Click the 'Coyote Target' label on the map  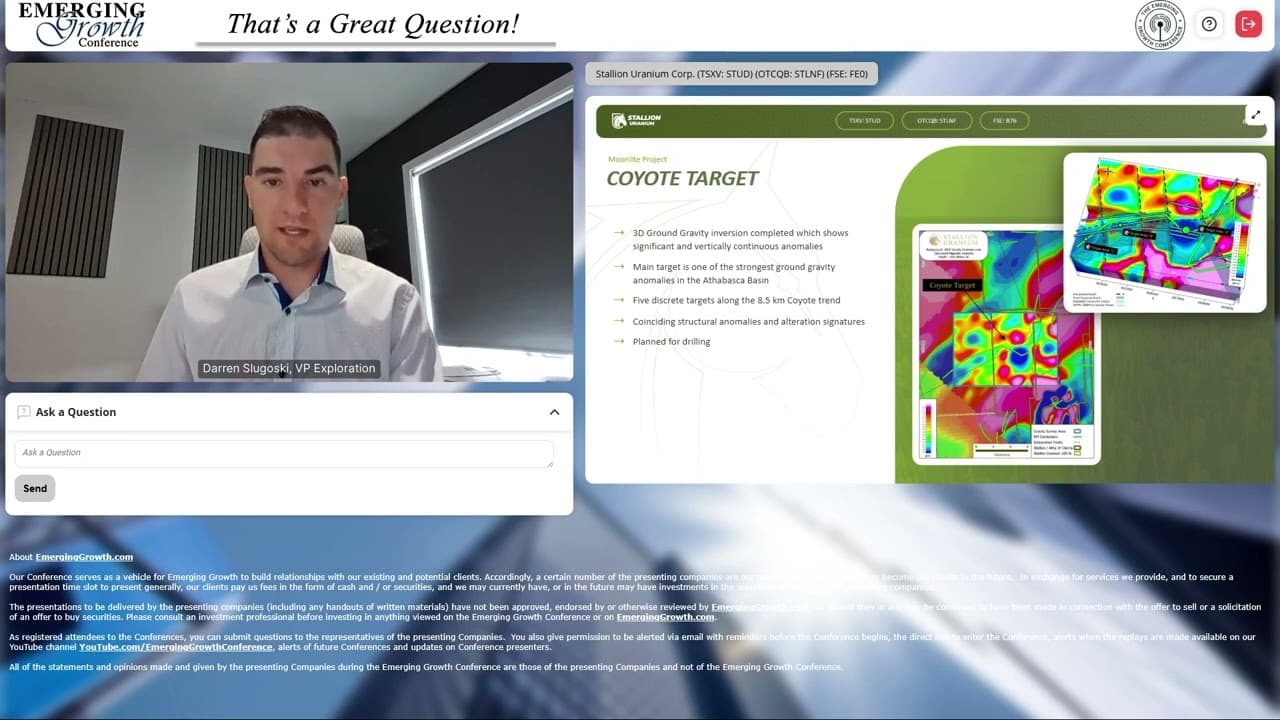pos(952,286)
